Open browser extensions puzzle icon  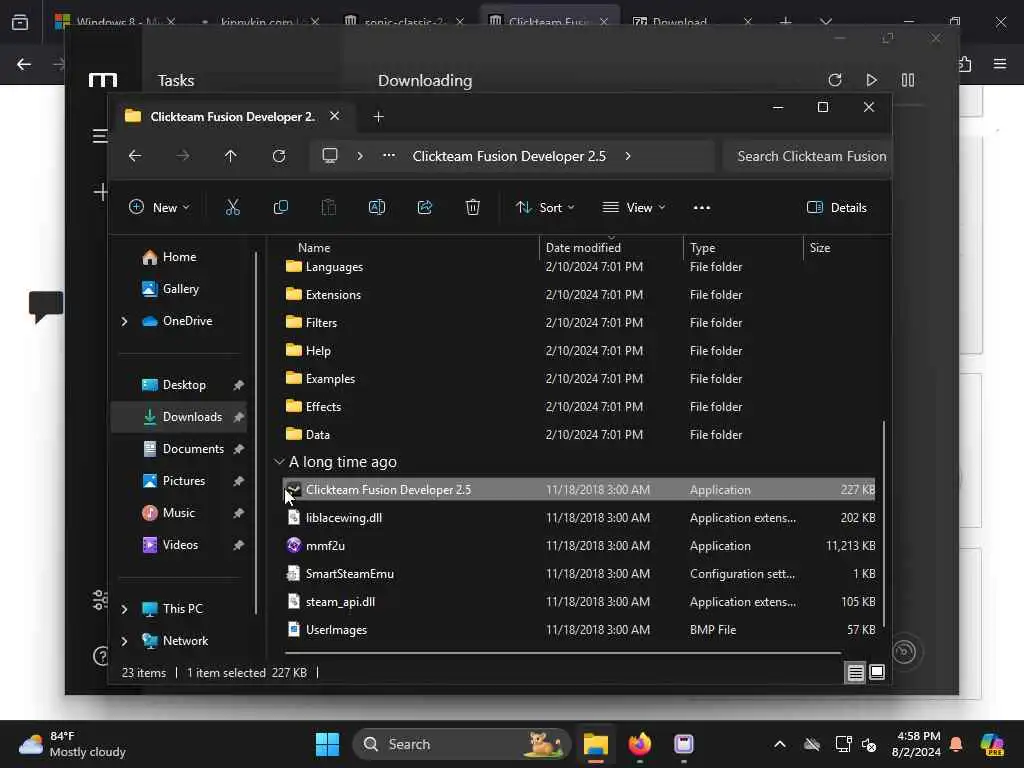pos(965,64)
